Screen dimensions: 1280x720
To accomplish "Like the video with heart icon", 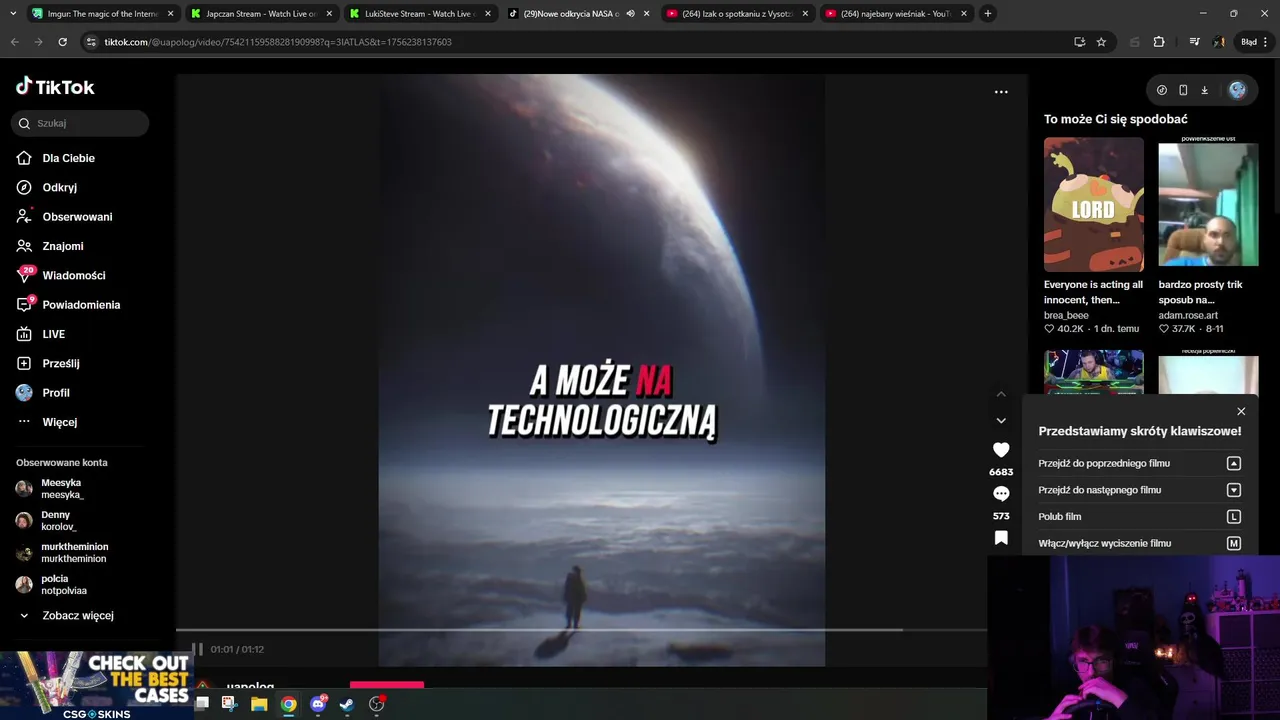I will [1001, 450].
